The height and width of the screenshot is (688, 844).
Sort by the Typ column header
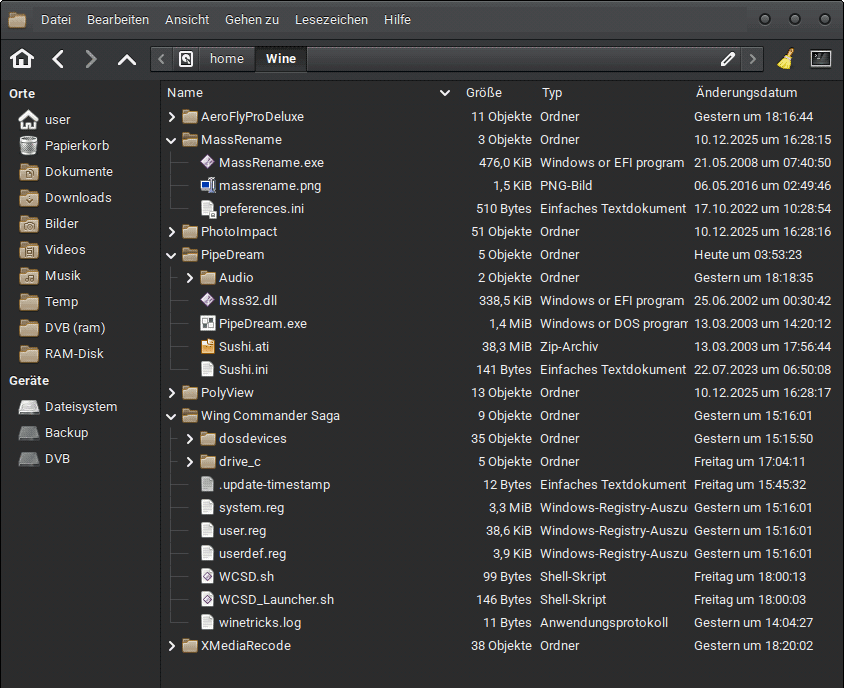[552, 93]
